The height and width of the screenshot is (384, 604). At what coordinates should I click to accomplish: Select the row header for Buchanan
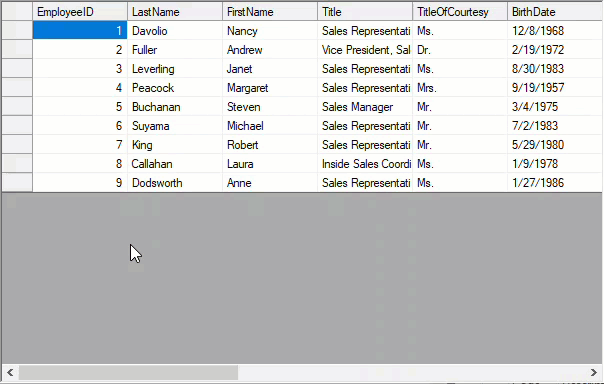(17, 107)
